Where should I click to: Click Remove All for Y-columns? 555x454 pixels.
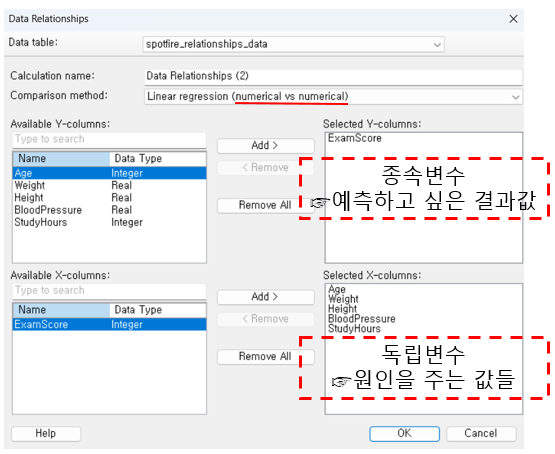point(265,205)
